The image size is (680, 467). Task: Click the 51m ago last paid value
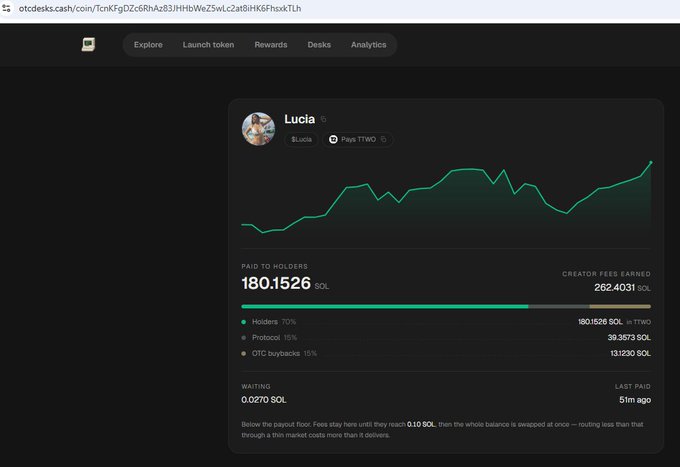coord(635,400)
